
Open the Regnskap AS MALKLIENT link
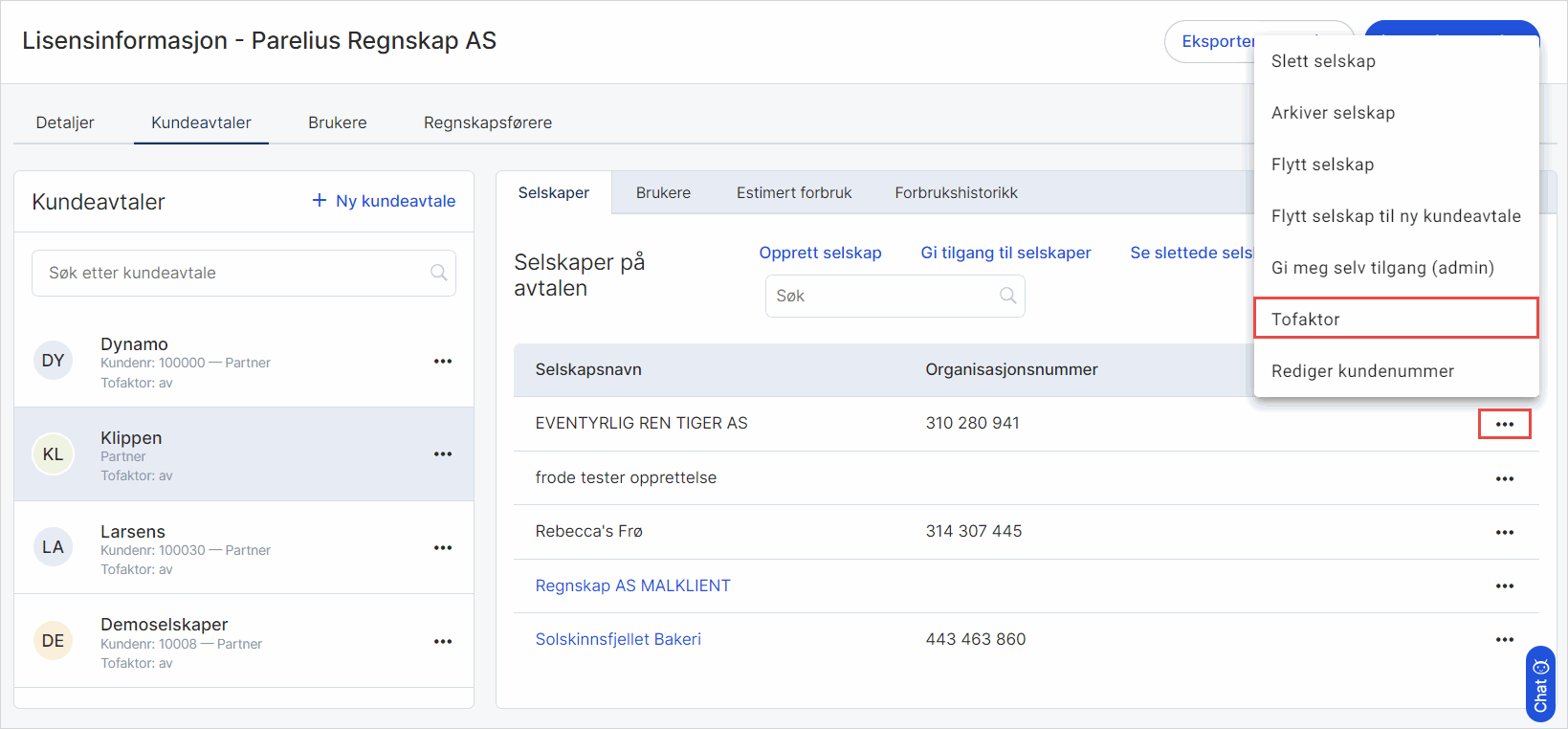pyautogui.click(x=632, y=585)
